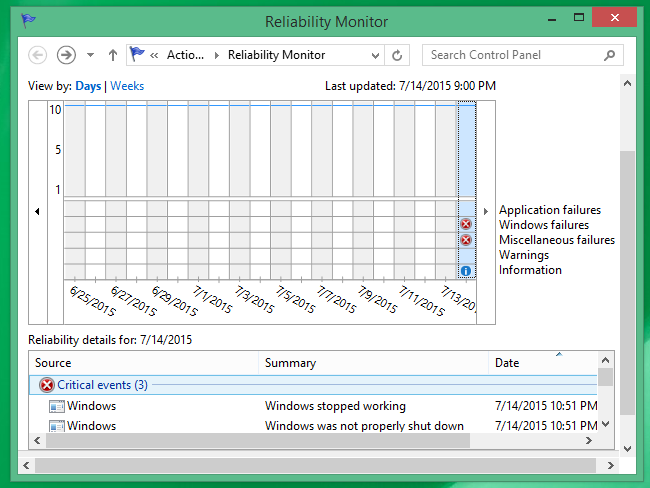Switch the view to Weeks
Viewport: 650px width, 488px height.
click(x=127, y=86)
